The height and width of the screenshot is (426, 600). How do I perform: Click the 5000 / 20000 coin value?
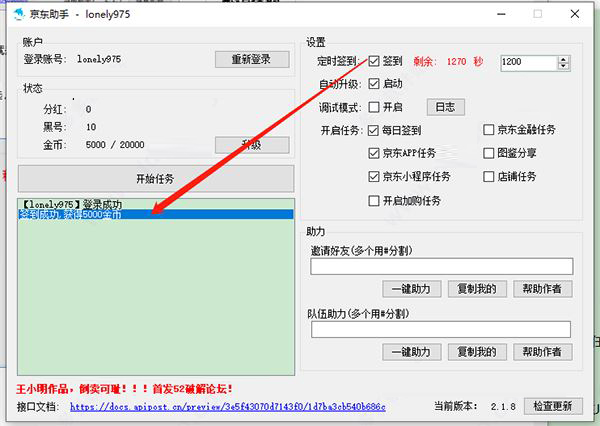click(115, 145)
